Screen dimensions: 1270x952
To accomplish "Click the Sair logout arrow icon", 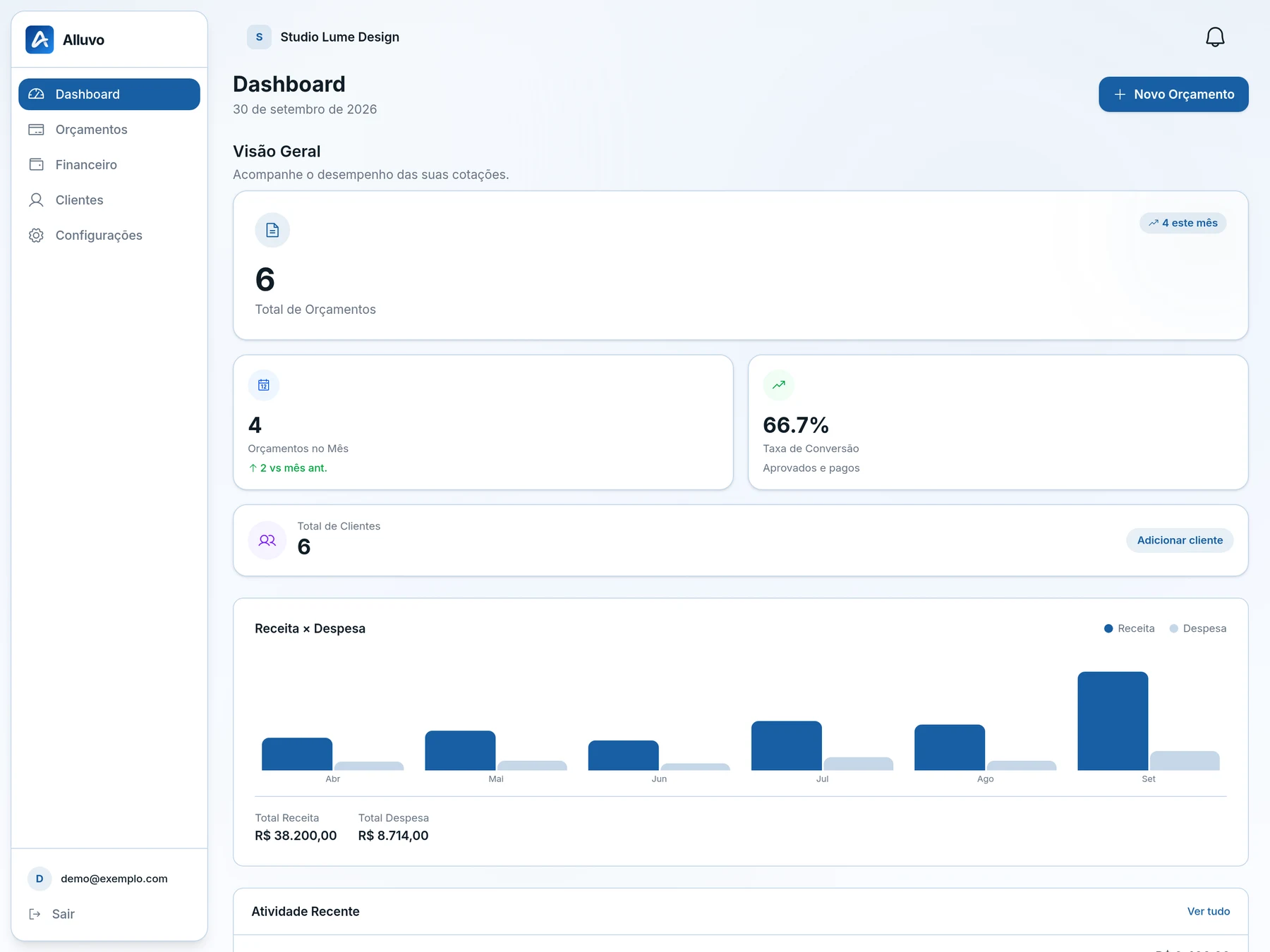I will pos(35,914).
